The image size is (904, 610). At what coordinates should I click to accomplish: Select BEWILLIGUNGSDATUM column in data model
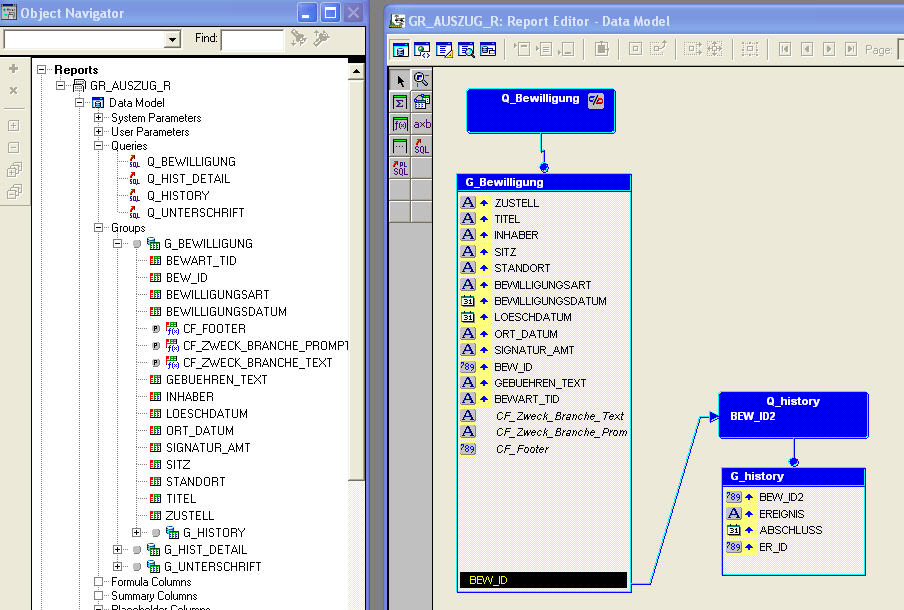(550, 301)
